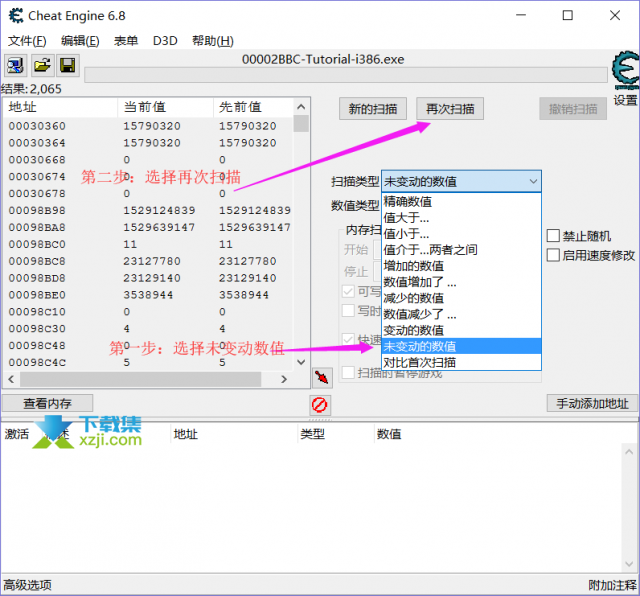Click the 再次扫描 button

[x=450, y=109]
